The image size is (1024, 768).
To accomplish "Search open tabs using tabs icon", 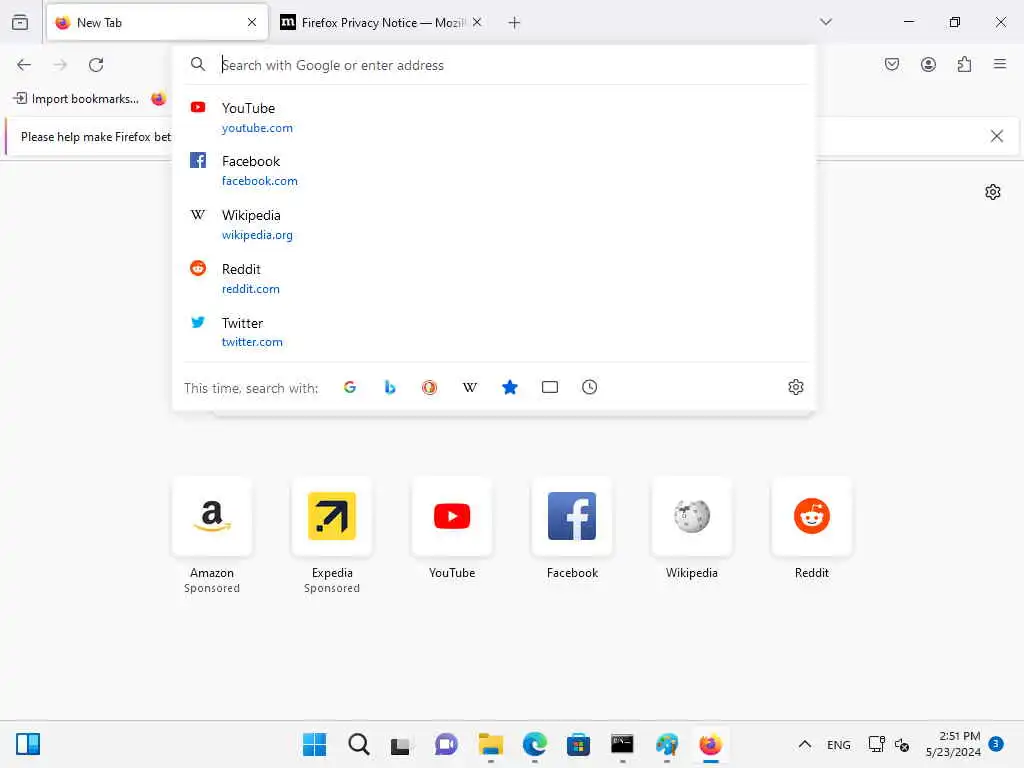I will [x=550, y=387].
